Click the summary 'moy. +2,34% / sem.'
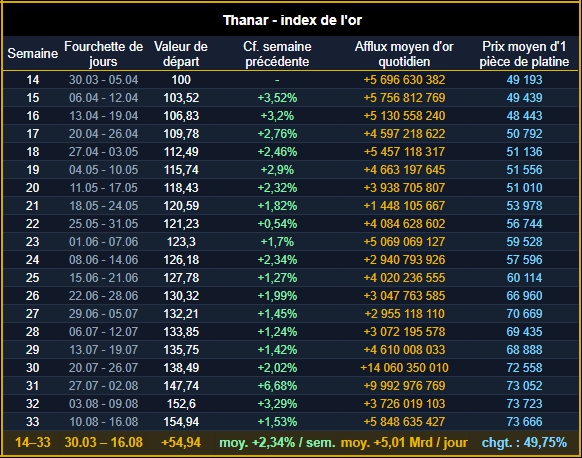 point(277,442)
